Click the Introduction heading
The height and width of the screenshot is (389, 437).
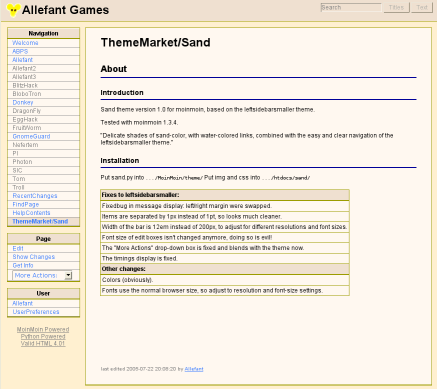(122, 93)
